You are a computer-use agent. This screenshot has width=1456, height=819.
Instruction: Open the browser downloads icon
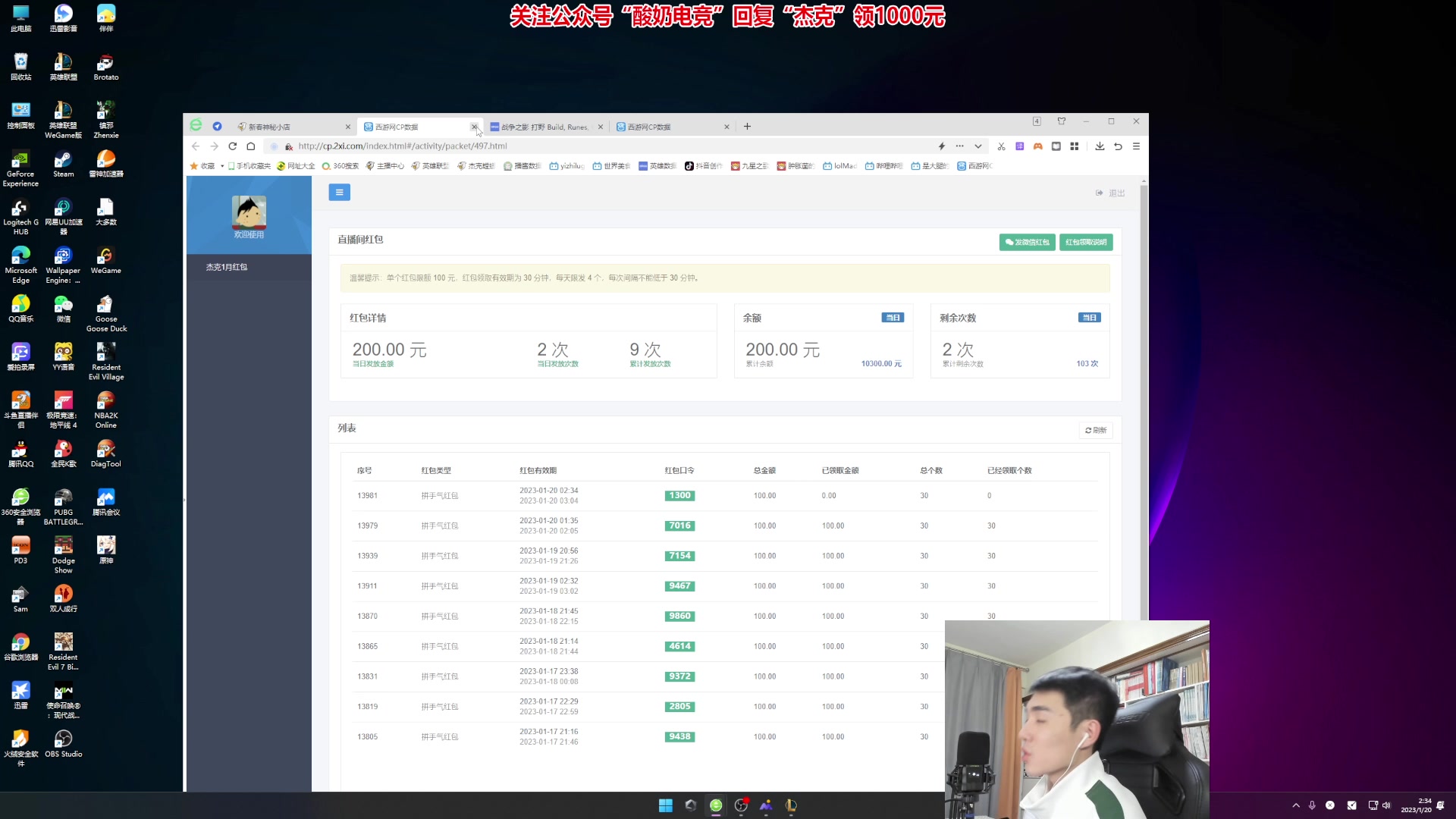(x=1100, y=146)
